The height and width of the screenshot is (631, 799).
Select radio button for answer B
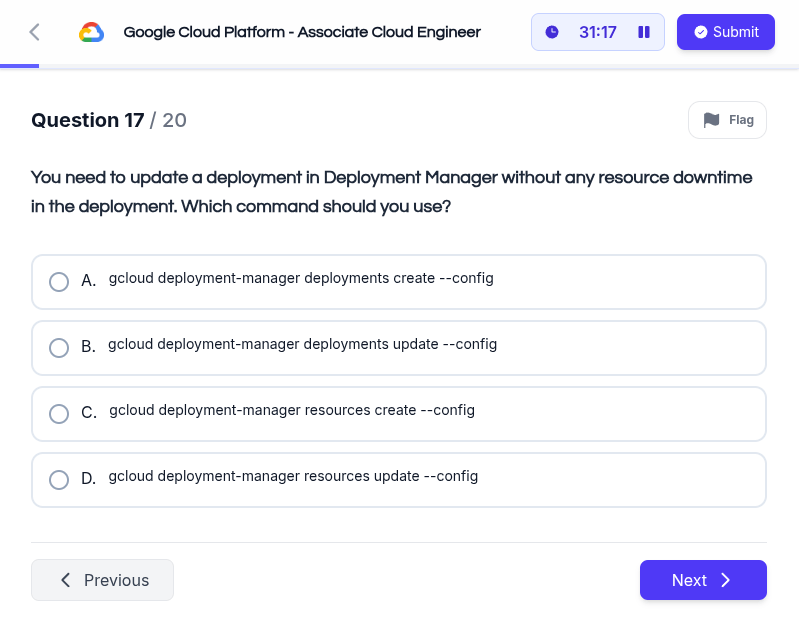click(x=59, y=348)
